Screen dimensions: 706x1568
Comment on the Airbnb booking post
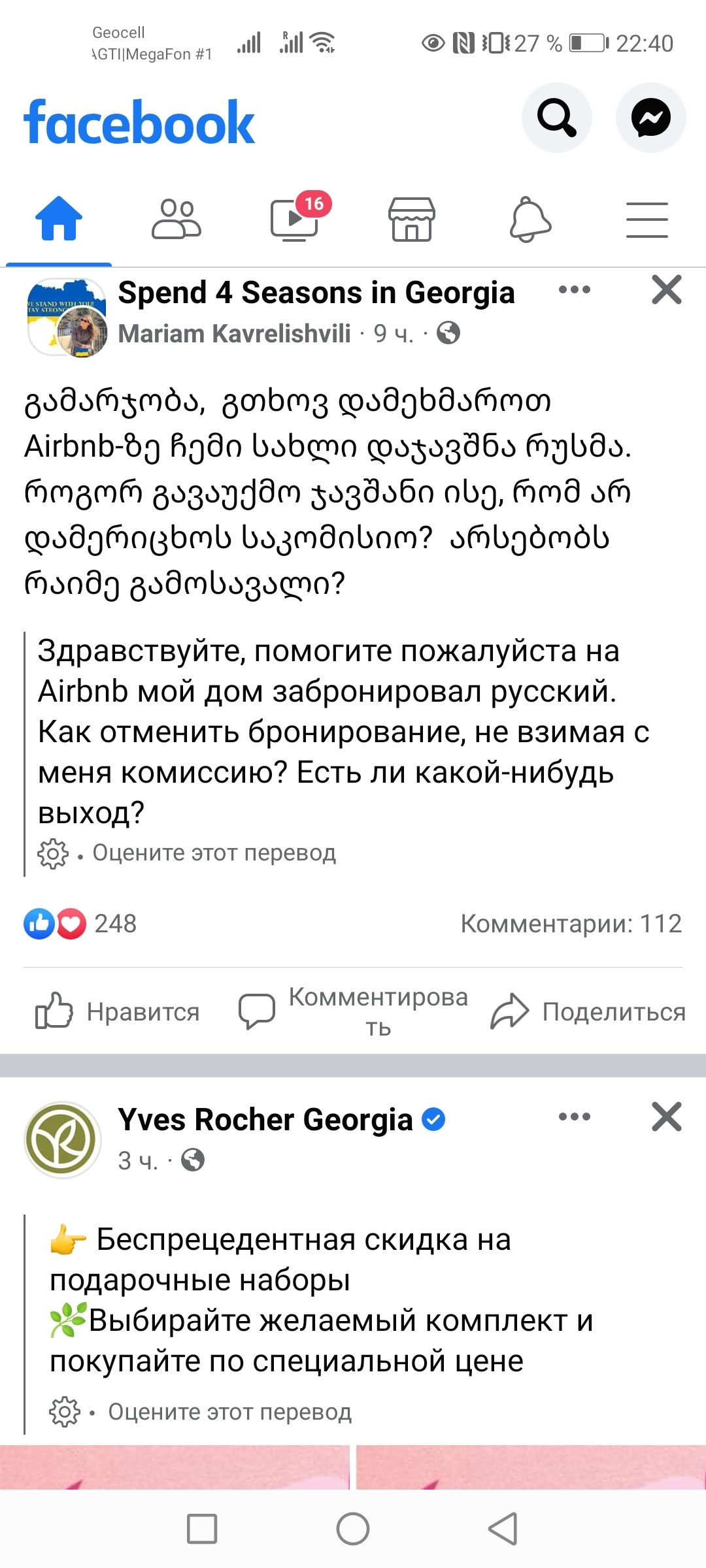pyautogui.click(x=353, y=1011)
